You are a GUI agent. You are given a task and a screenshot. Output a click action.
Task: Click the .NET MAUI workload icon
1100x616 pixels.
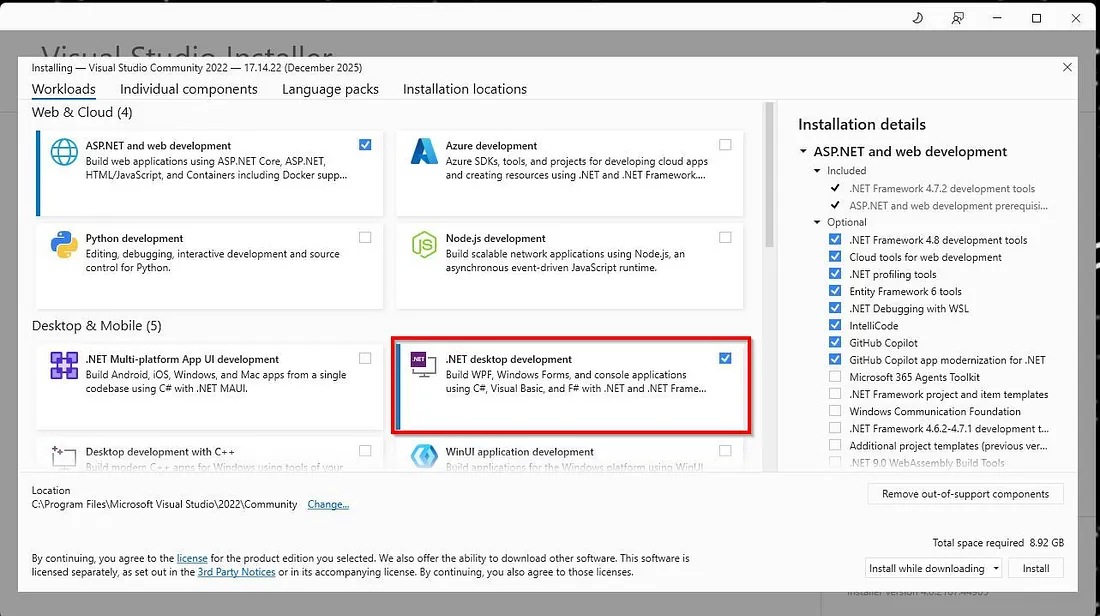(x=64, y=366)
